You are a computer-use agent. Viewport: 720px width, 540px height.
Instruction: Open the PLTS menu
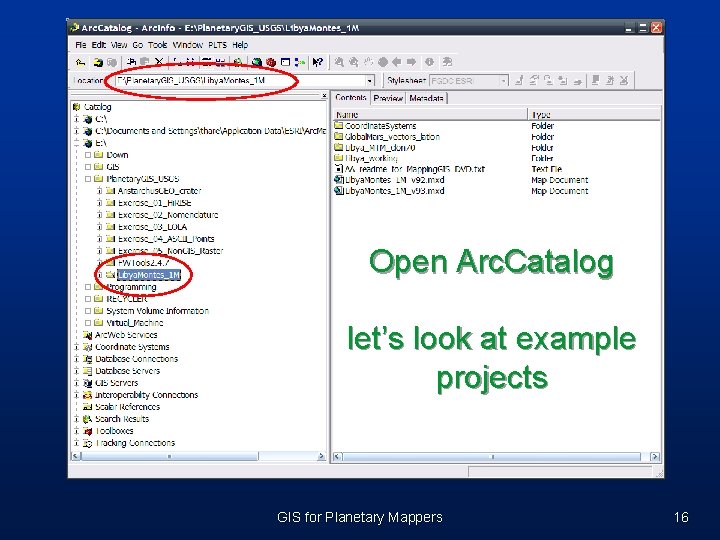pyautogui.click(x=217, y=45)
